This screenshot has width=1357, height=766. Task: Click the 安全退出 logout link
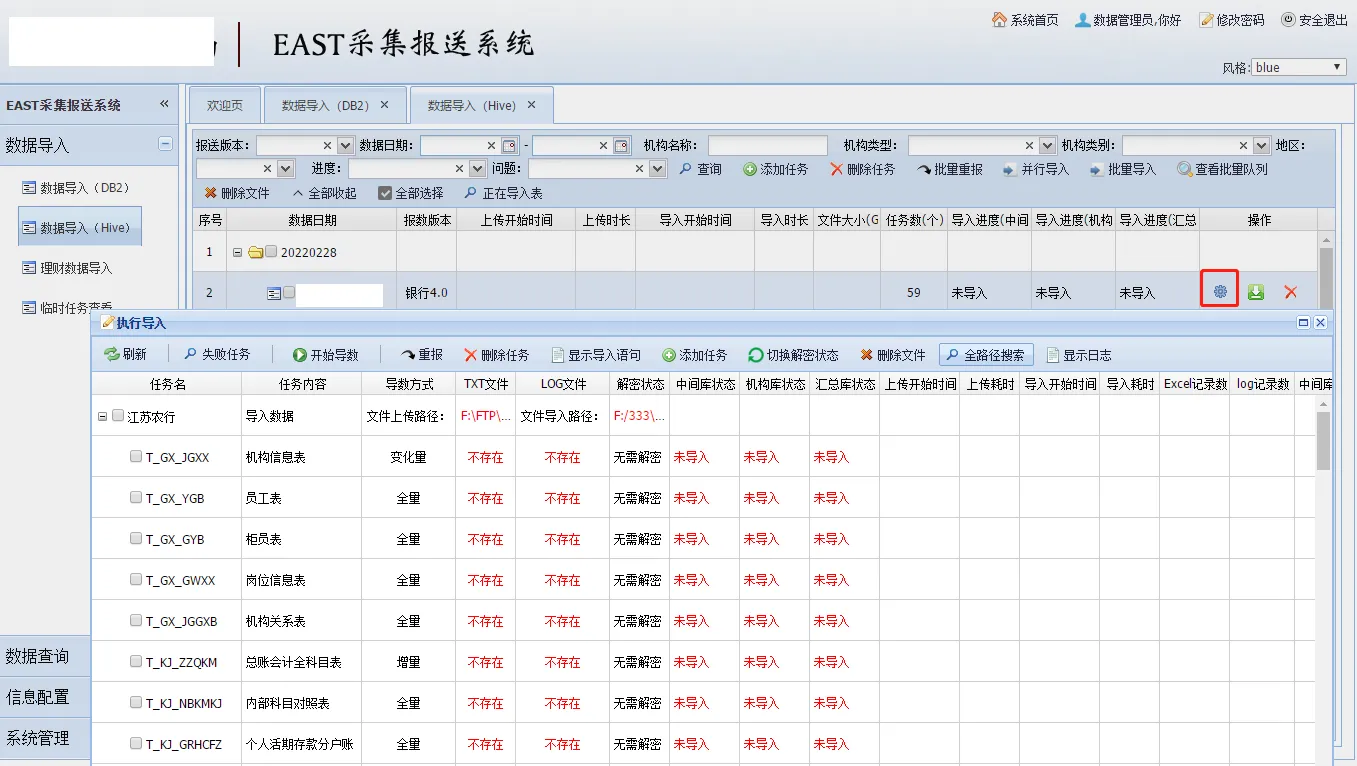(x=1314, y=20)
